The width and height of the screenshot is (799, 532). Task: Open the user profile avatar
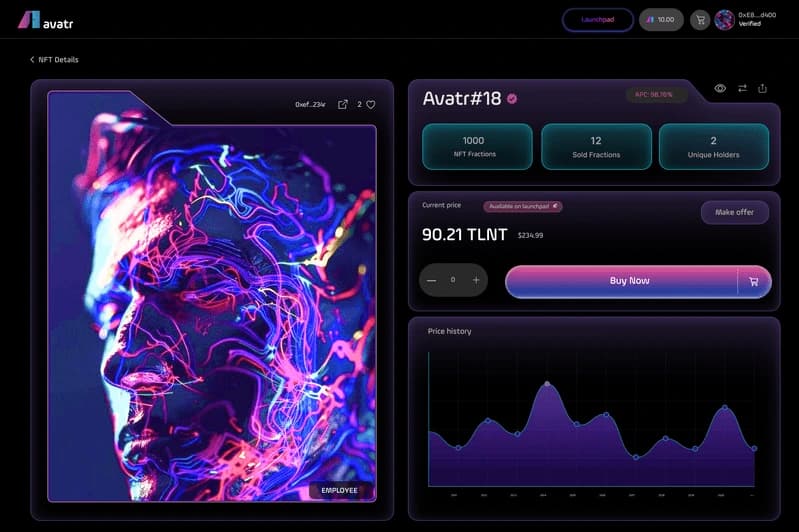[724, 19]
